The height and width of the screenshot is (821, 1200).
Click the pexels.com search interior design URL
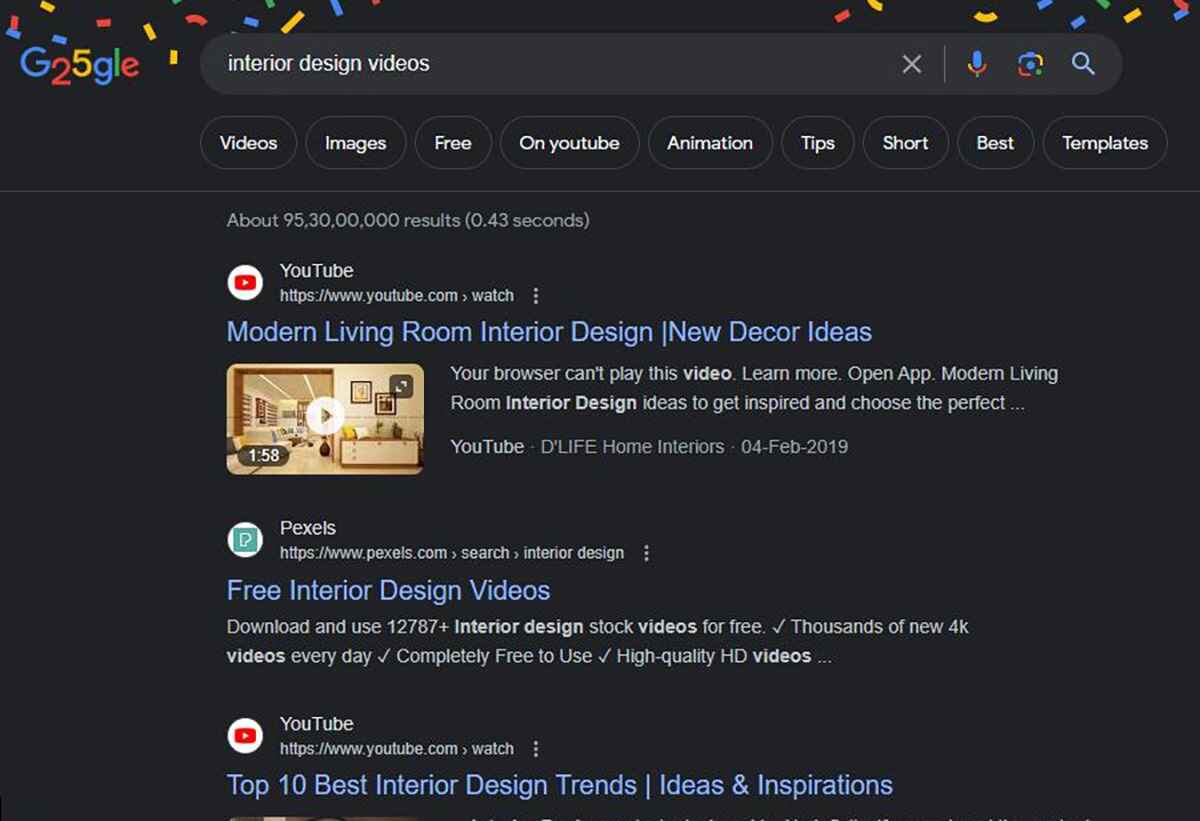click(452, 553)
